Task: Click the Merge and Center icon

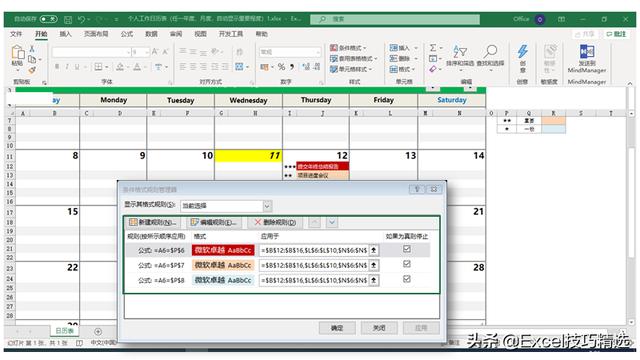Action: 239,67
